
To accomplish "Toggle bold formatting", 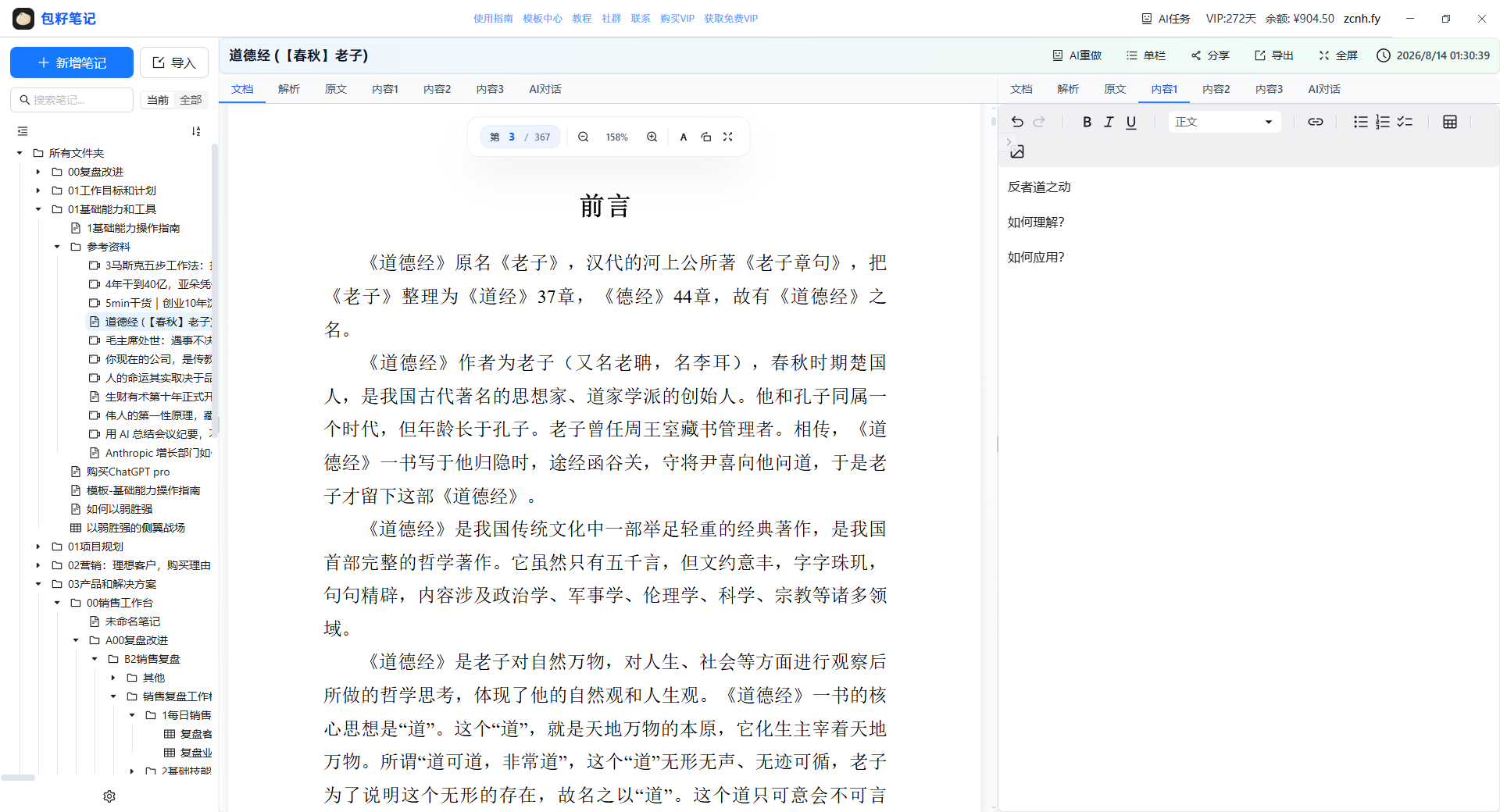I will [x=1087, y=122].
